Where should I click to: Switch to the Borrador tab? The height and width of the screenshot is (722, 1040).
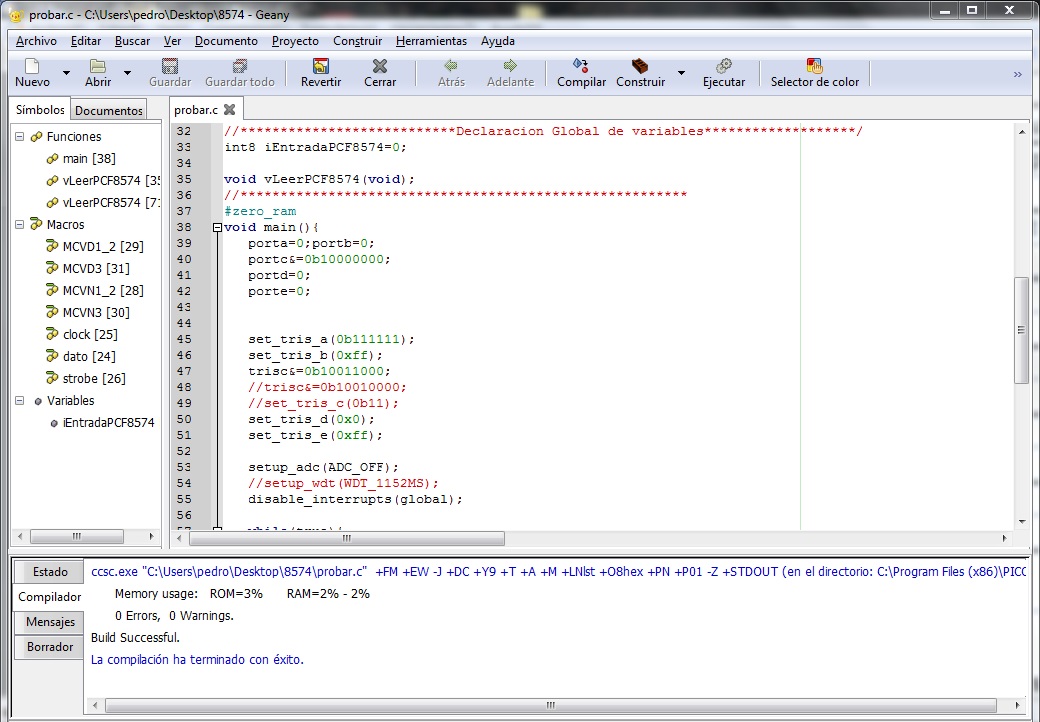click(50, 646)
